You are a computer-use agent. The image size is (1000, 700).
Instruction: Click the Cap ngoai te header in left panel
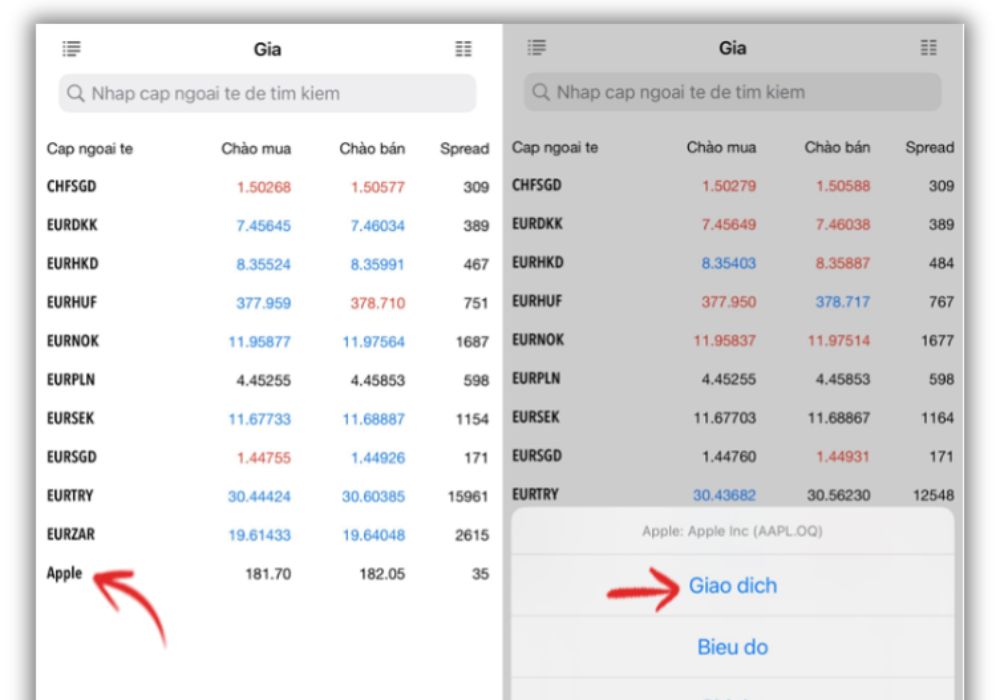point(90,149)
